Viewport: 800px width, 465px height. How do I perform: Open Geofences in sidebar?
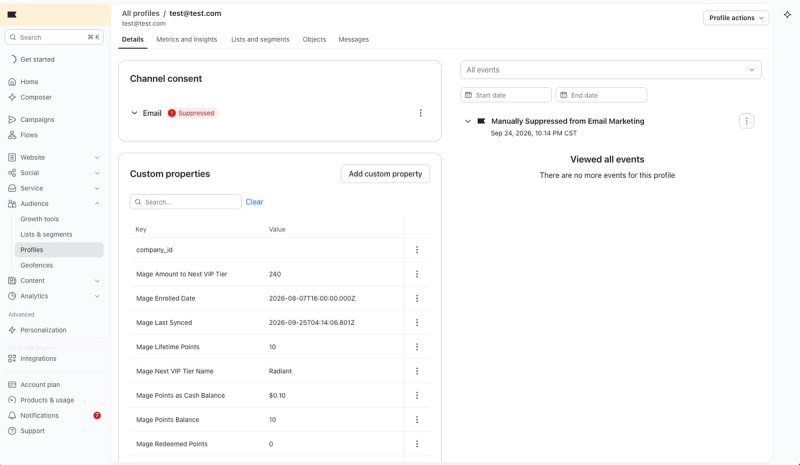tap(37, 265)
